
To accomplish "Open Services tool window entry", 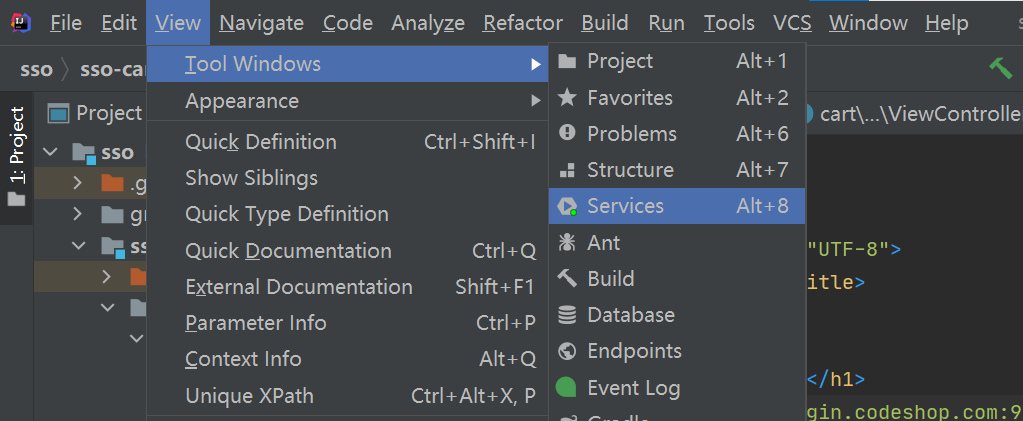I will click(625, 206).
